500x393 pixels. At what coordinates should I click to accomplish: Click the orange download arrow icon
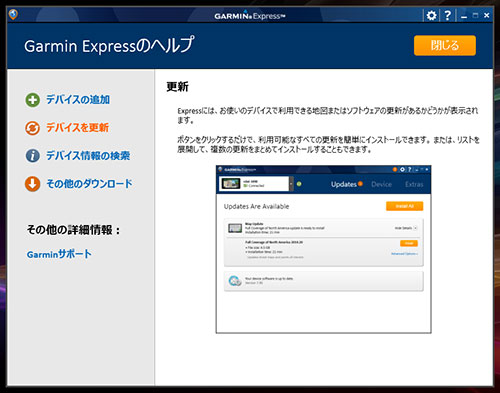[32, 184]
